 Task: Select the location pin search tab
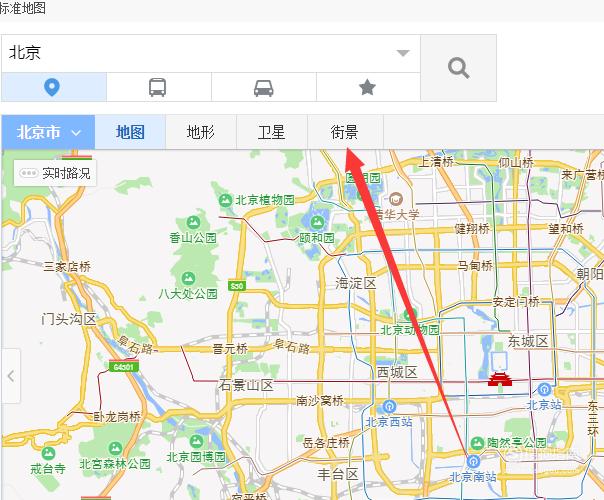click(x=54, y=87)
